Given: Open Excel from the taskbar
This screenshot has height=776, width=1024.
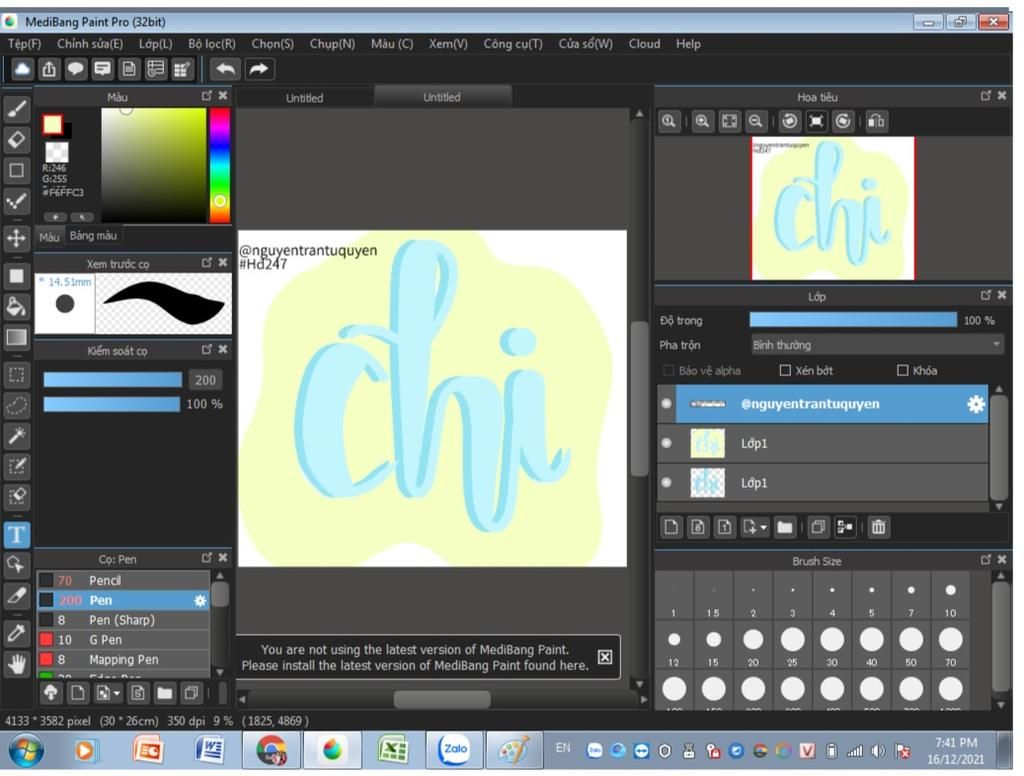Looking at the screenshot, I should [x=392, y=749].
